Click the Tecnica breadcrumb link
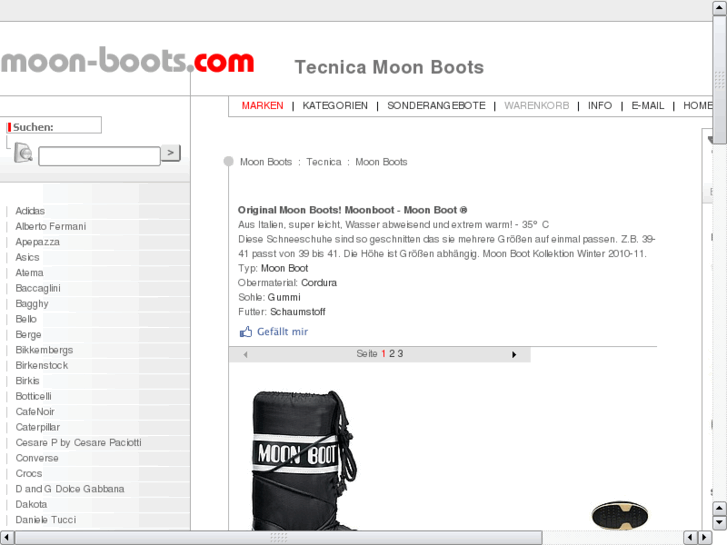Screen dimensions: 727x545 coord(324,162)
